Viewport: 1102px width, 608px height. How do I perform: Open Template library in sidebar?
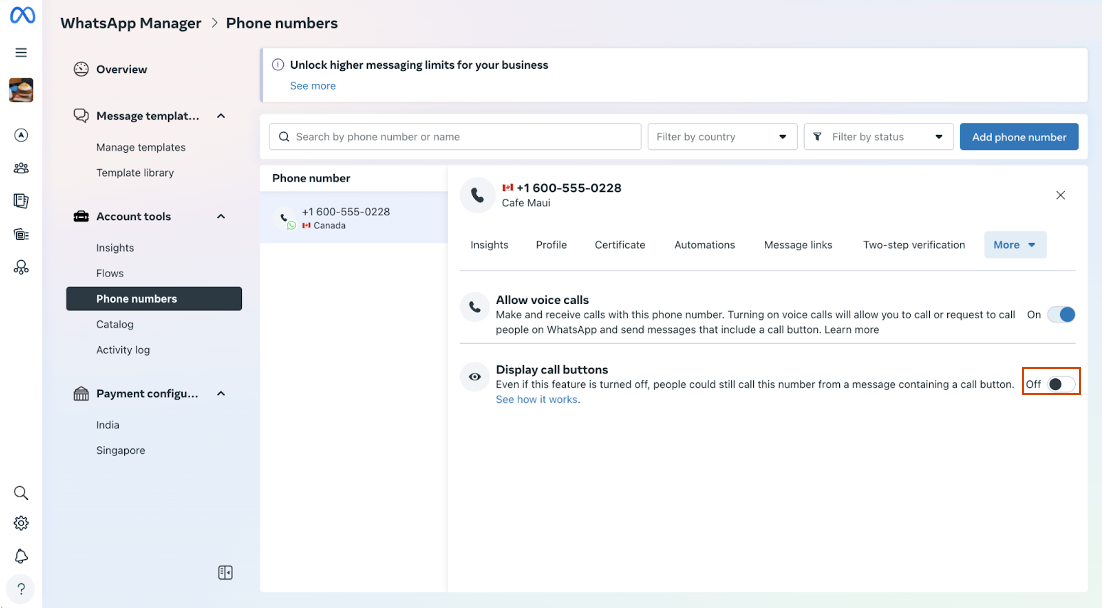(x=135, y=172)
